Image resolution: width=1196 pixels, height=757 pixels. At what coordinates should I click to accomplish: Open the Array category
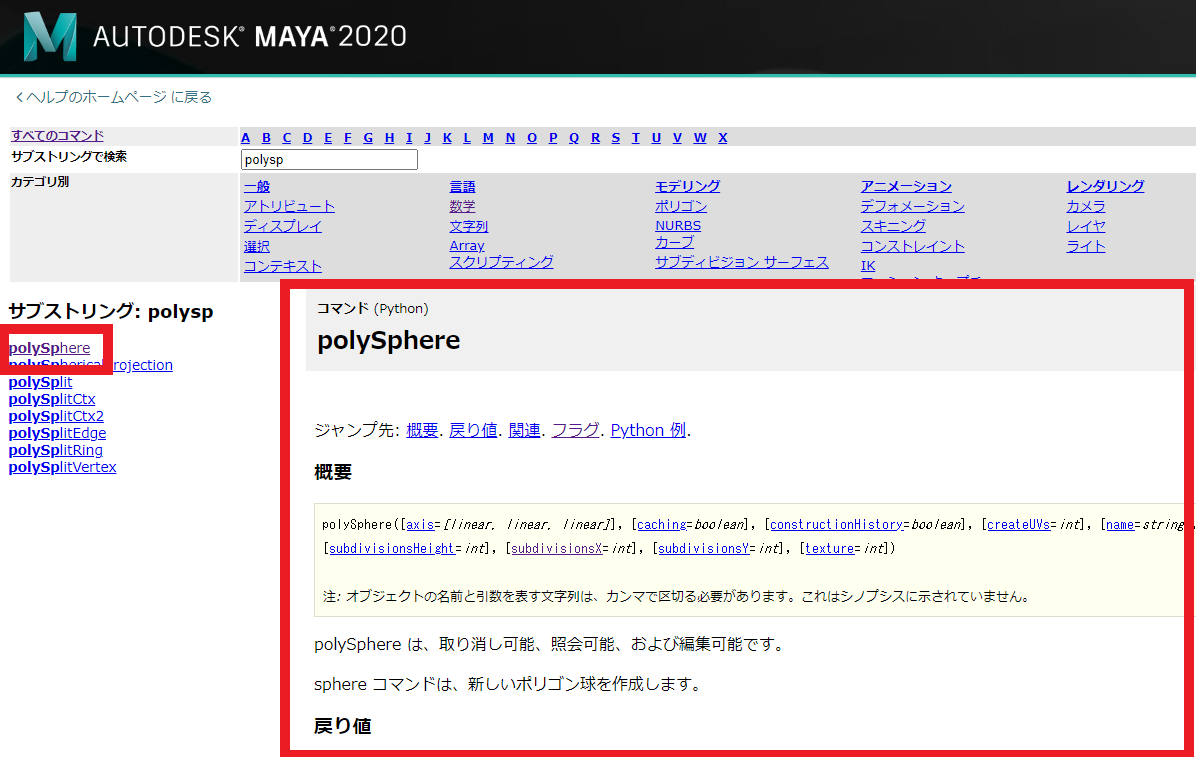coord(467,246)
